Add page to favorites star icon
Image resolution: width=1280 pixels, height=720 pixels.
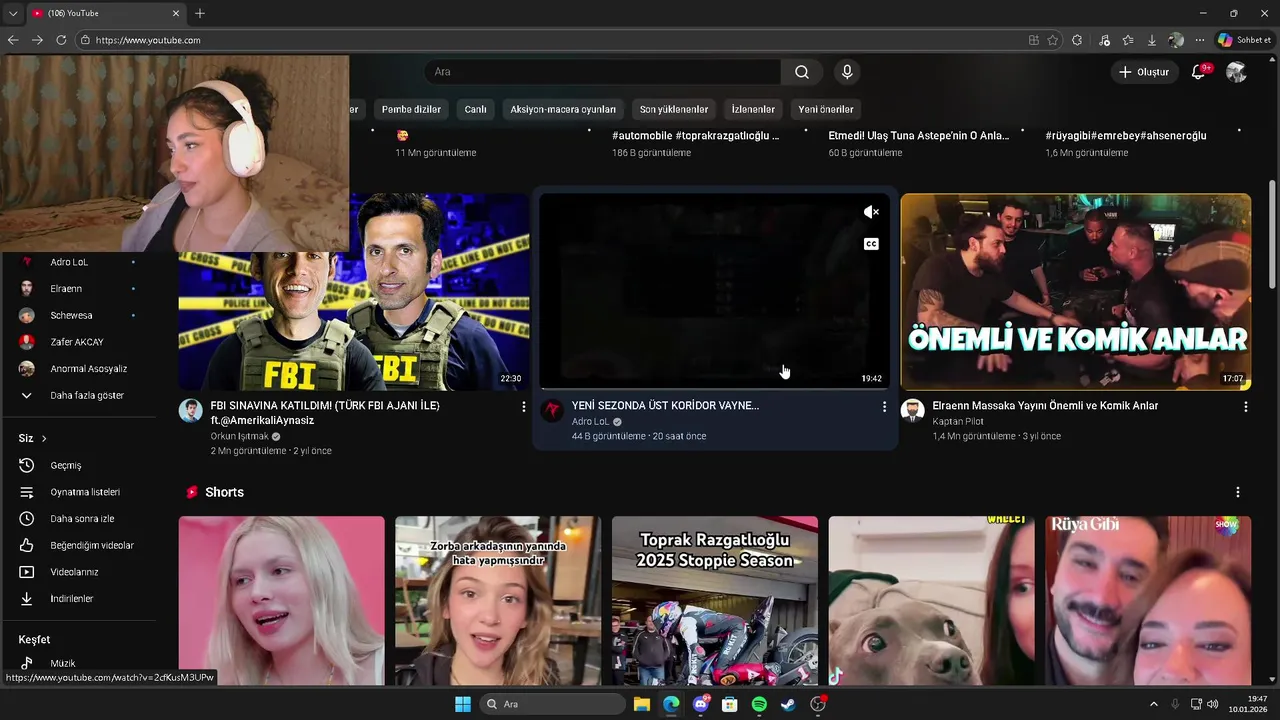(x=1053, y=40)
